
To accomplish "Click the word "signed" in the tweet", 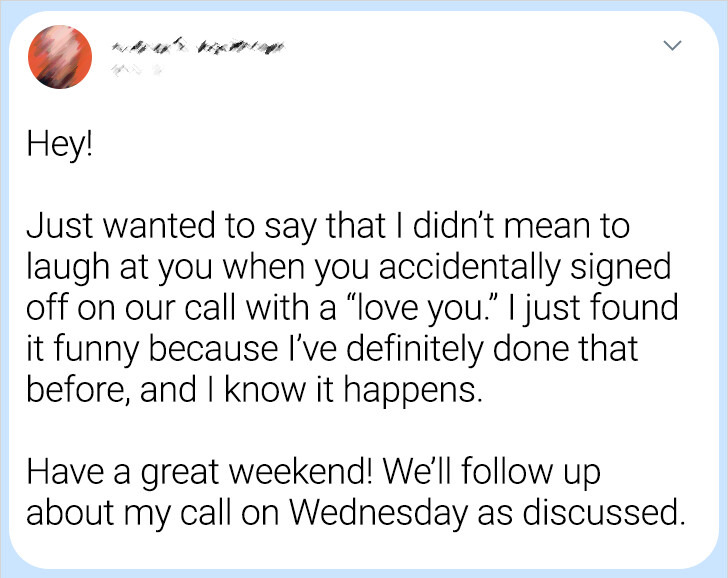I will (x=621, y=268).
